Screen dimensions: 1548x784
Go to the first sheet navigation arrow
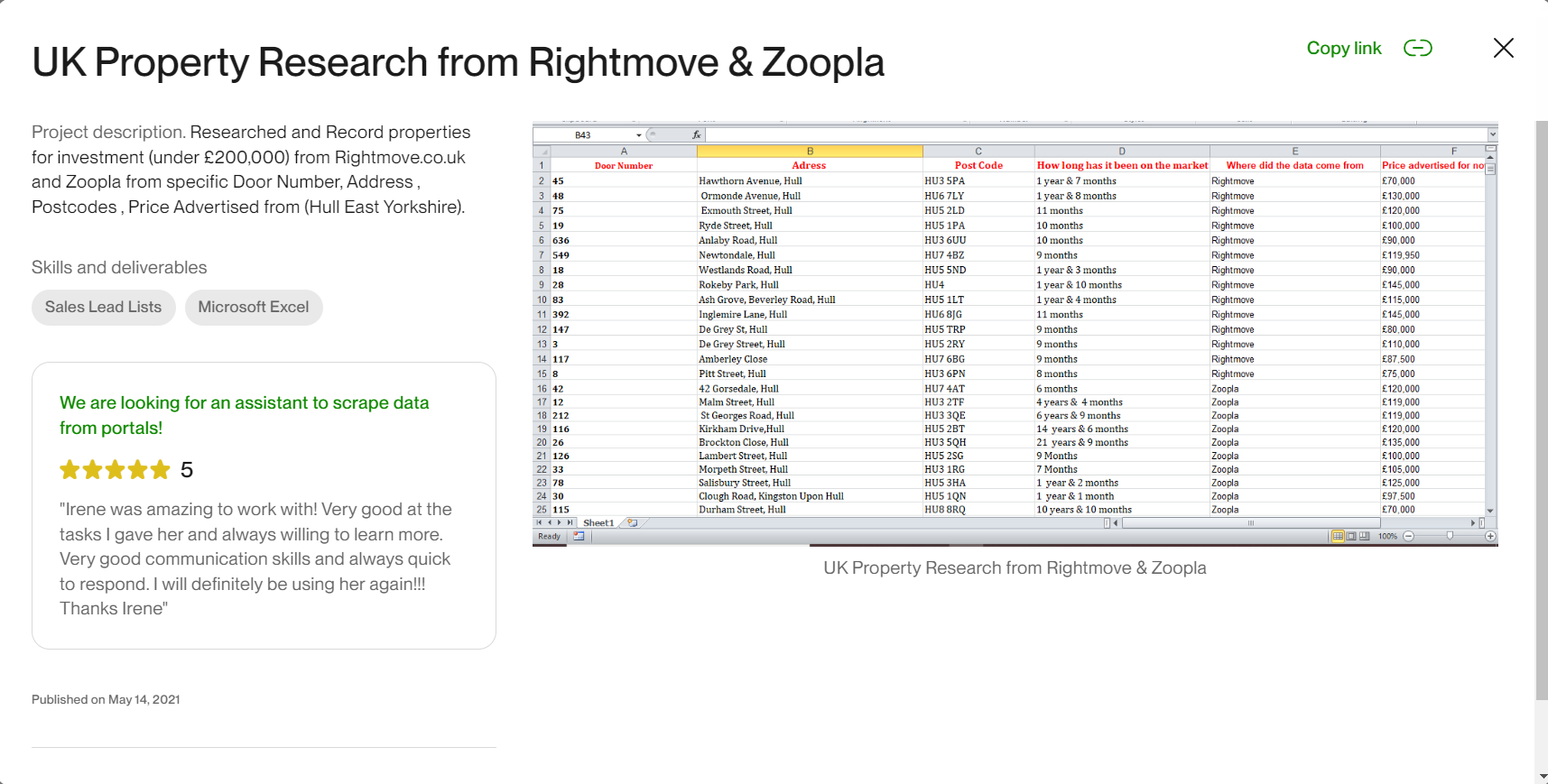pos(540,523)
